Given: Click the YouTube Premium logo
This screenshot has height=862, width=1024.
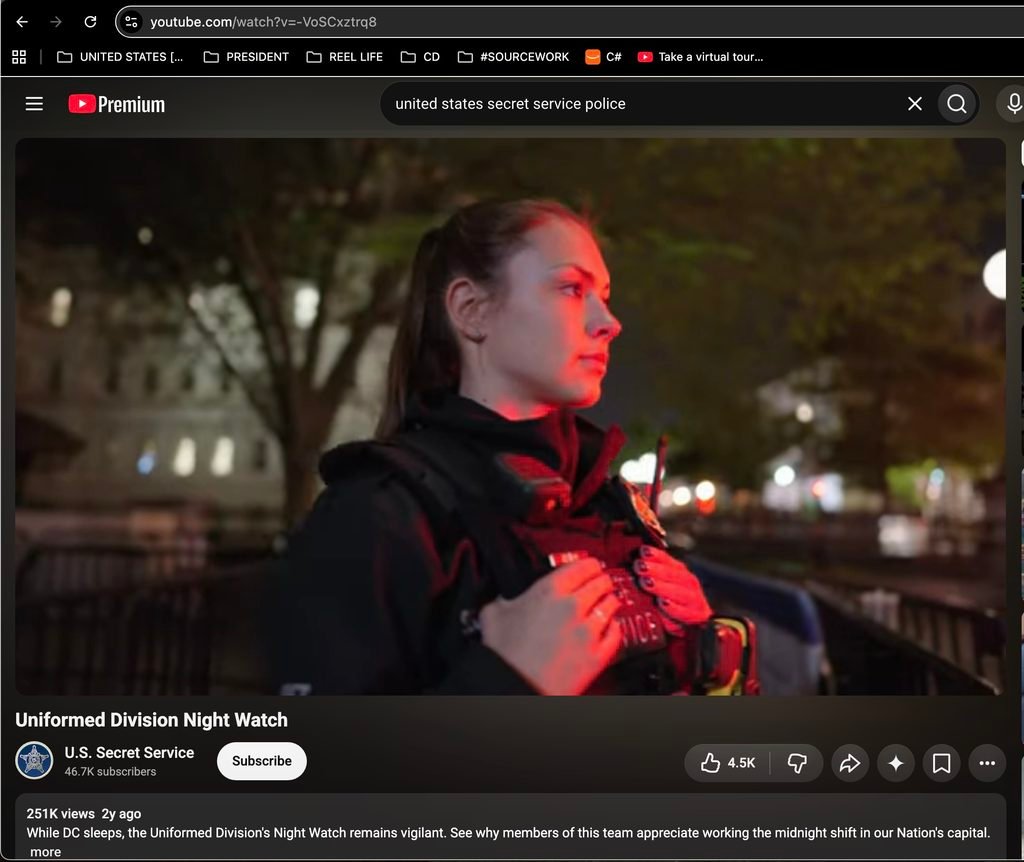Looking at the screenshot, I should 117,104.
